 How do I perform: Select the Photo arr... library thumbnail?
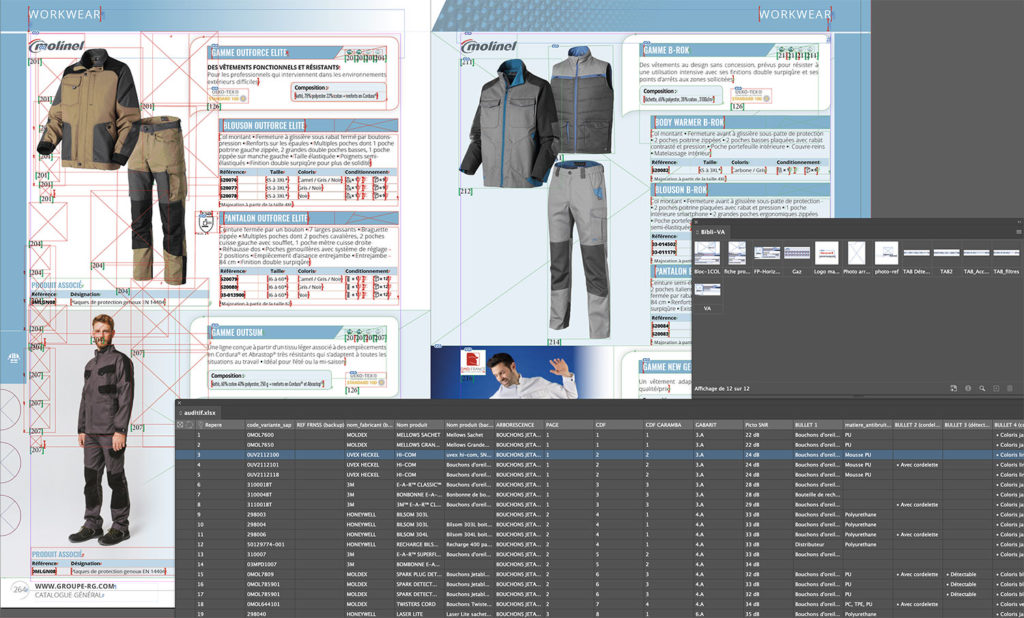coord(856,253)
